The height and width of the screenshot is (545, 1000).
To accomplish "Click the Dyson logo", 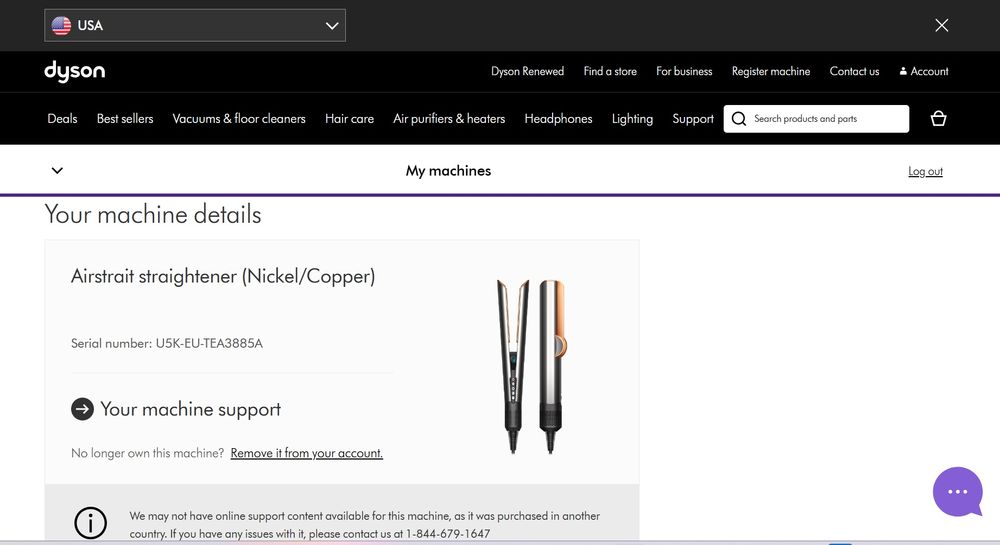I will pos(74,71).
